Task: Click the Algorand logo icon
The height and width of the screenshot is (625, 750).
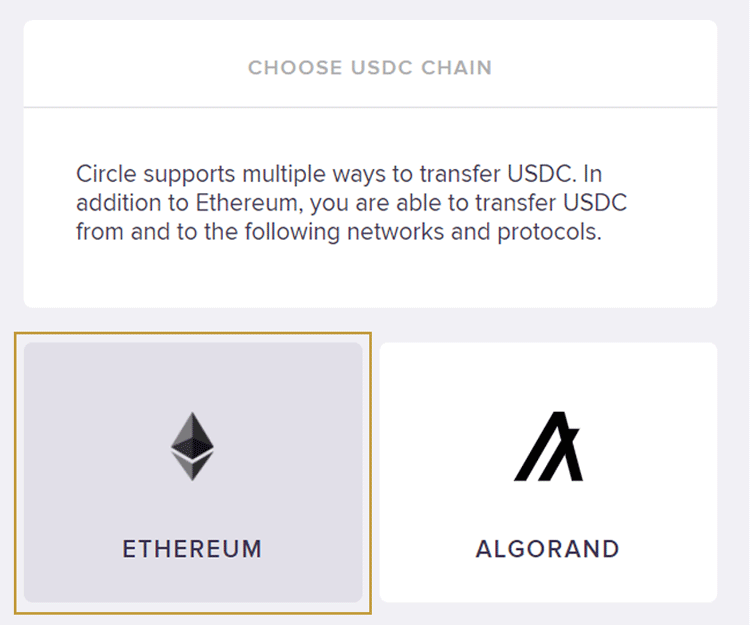Action: click(548, 446)
